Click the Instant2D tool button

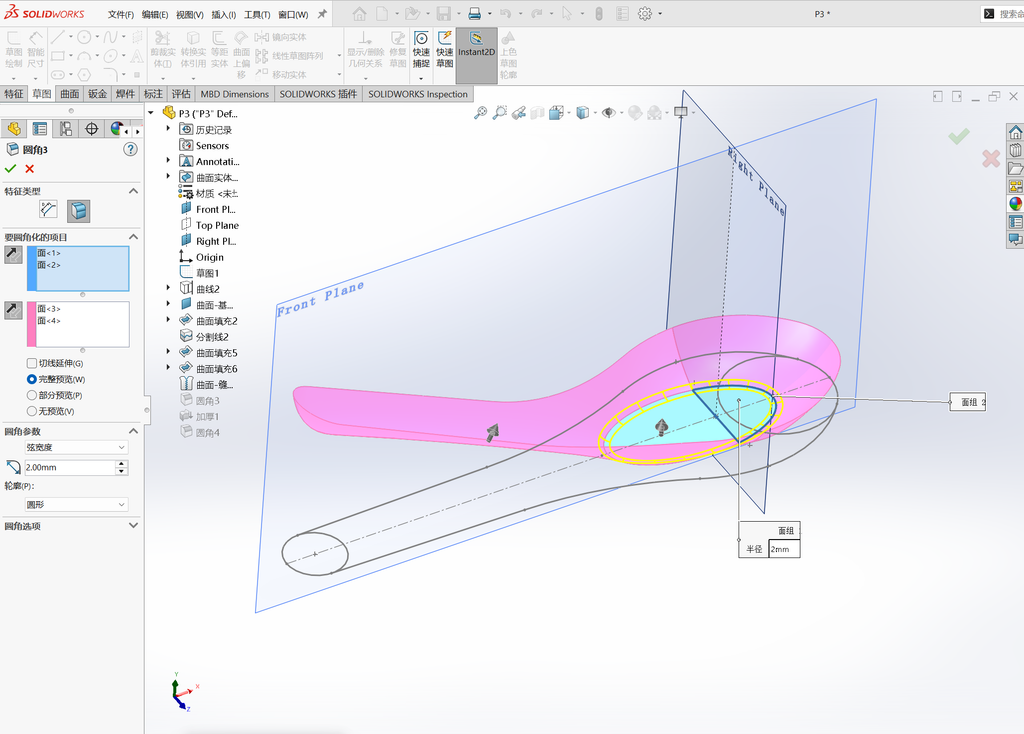point(476,55)
